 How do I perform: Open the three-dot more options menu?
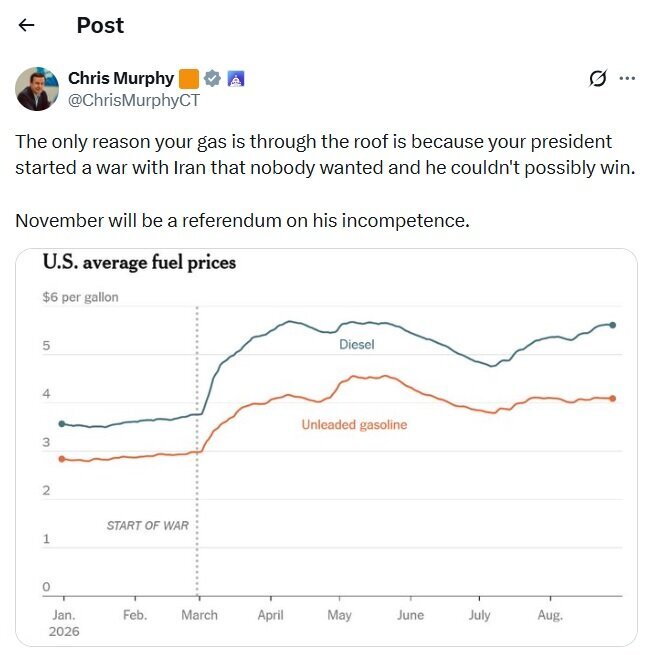pyautogui.click(x=627, y=78)
